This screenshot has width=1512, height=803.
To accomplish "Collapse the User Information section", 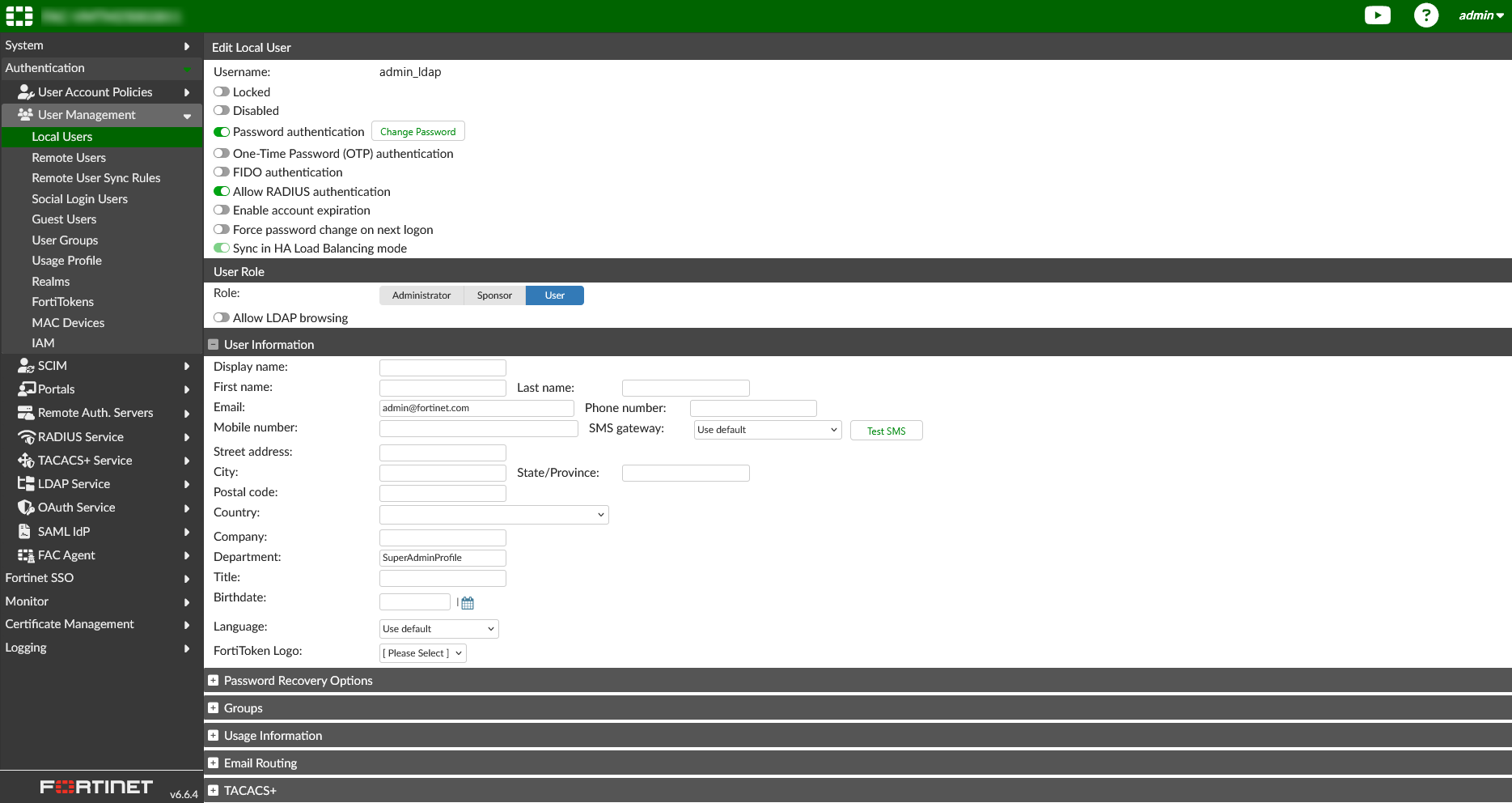I will [214, 345].
